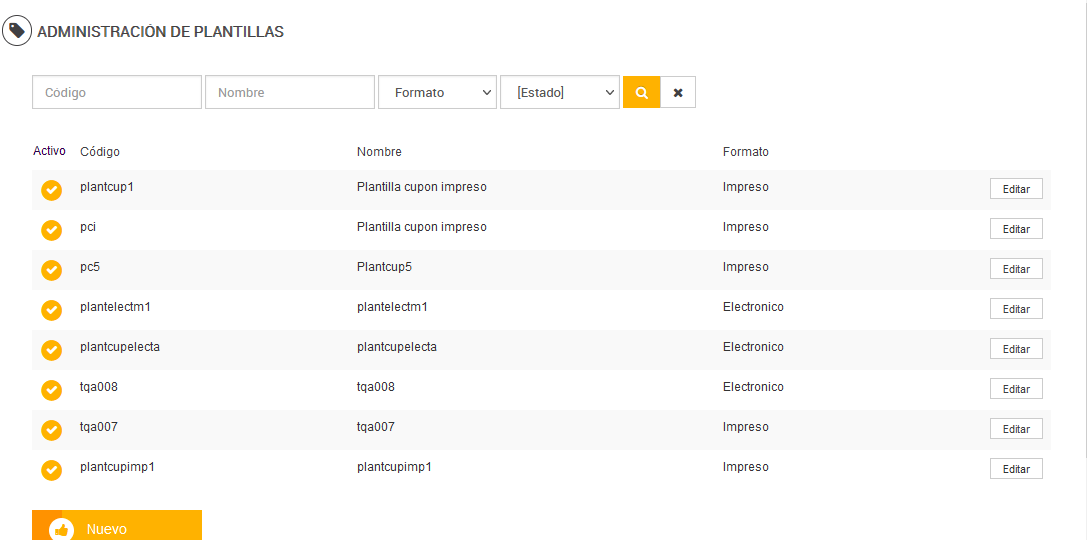Click the active checkmark icon for pci
This screenshot has width=1087, height=540.
click(x=52, y=230)
